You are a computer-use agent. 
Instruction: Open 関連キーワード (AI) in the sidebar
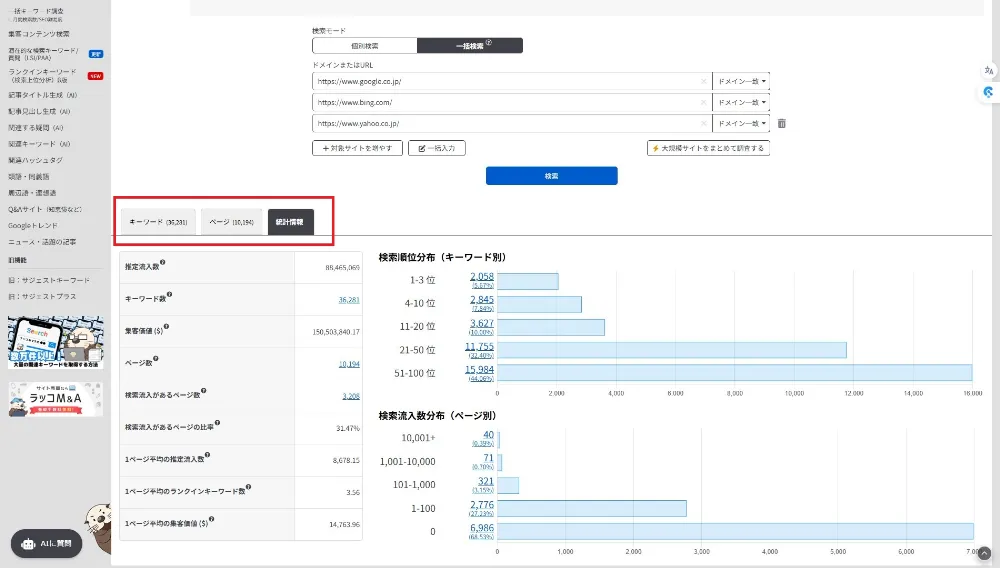39,144
